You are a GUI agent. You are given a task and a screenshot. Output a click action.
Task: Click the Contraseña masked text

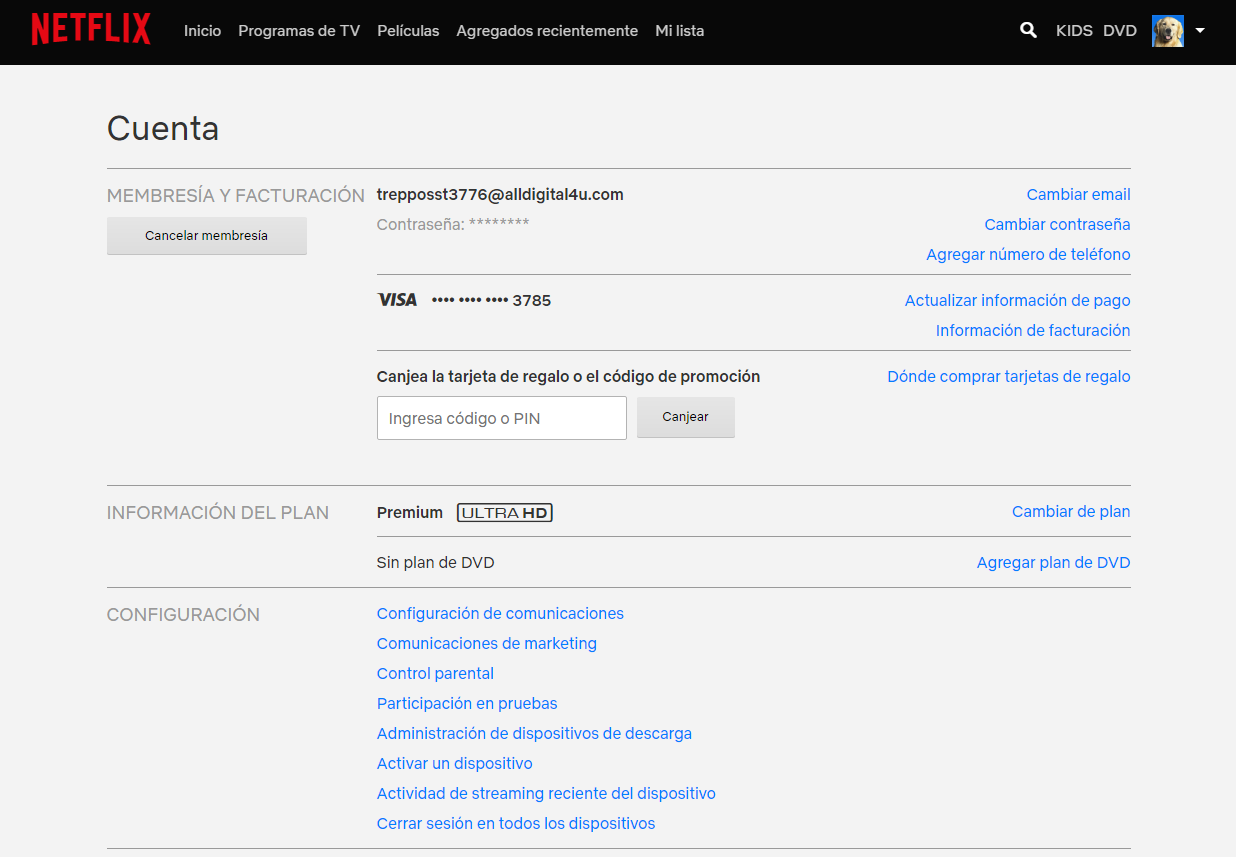click(453, 225)
